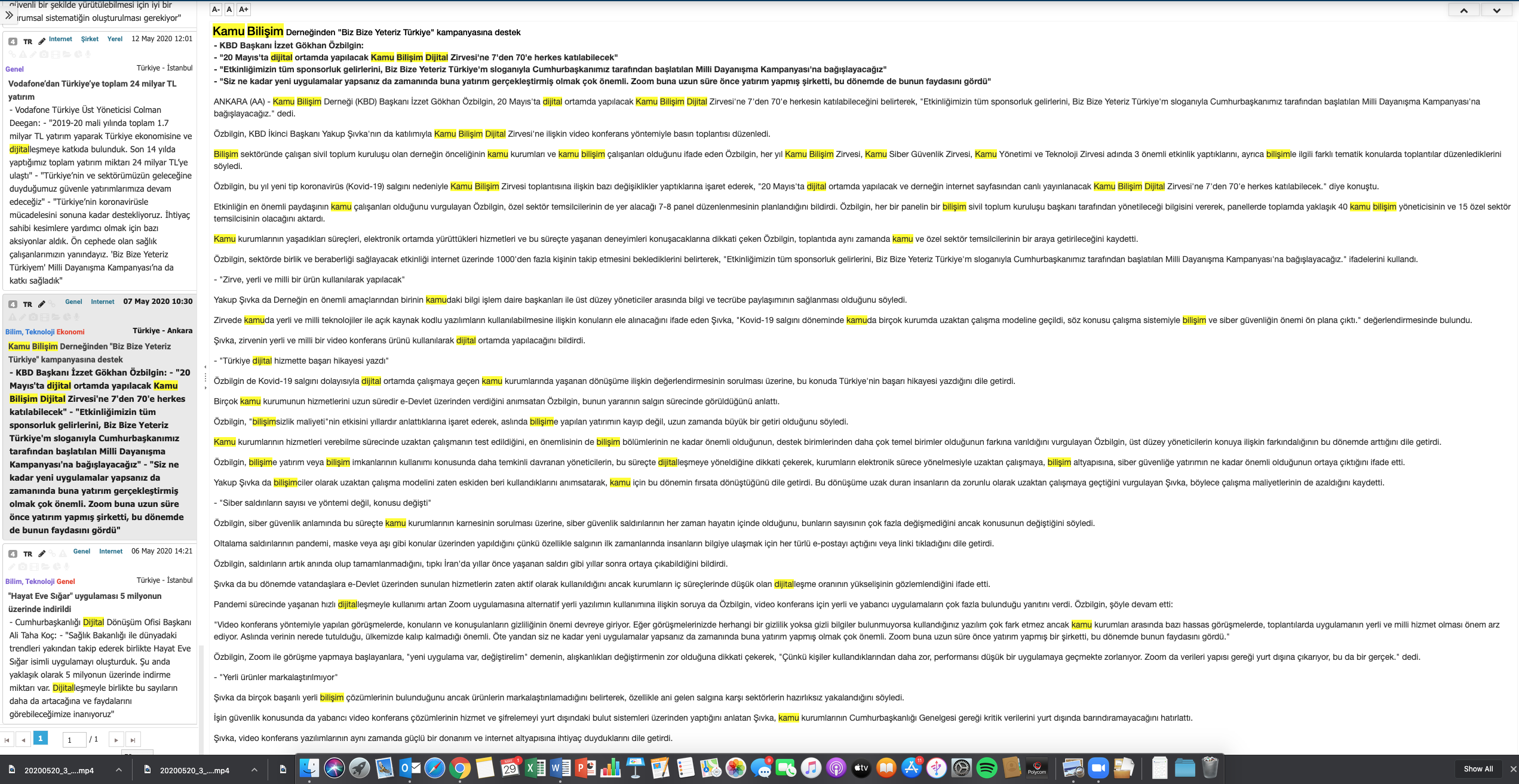This screenshot has width=1519, height=784.
Task: Open the Şirket tag on Vodafone article
Action: (x=90, y=39)
